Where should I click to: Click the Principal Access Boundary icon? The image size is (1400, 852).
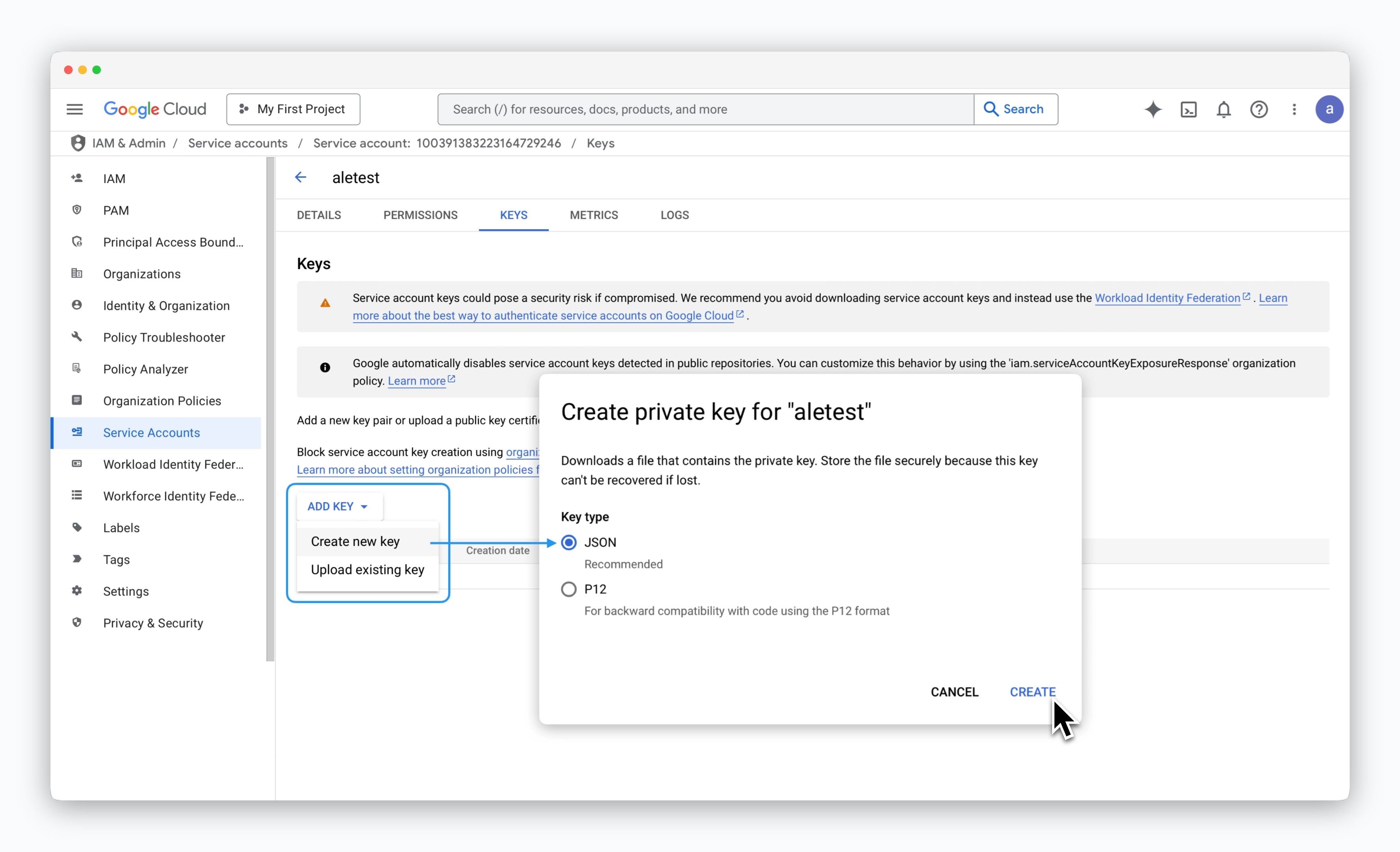tap(77, 242)
